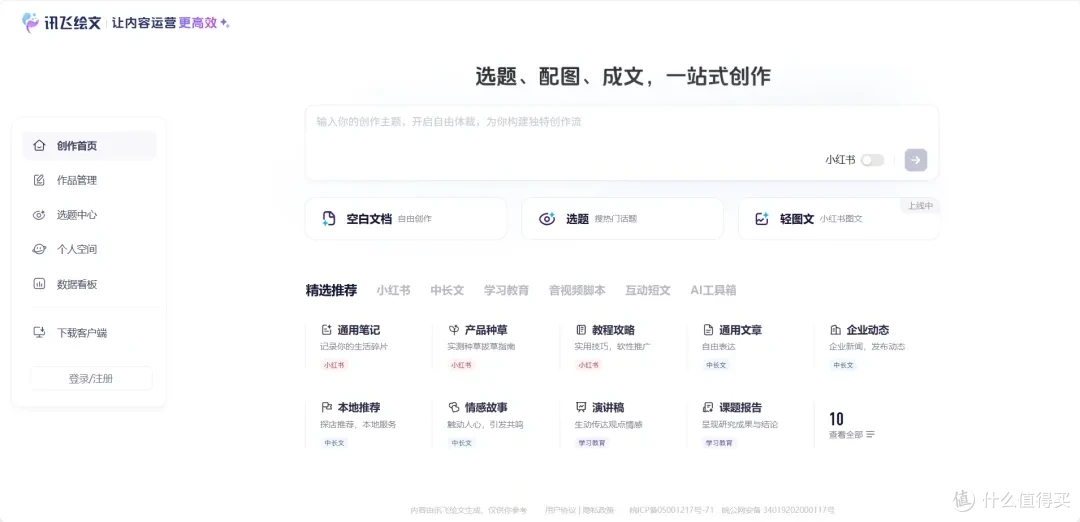Click the 产品种草 template title

[486, 330]
